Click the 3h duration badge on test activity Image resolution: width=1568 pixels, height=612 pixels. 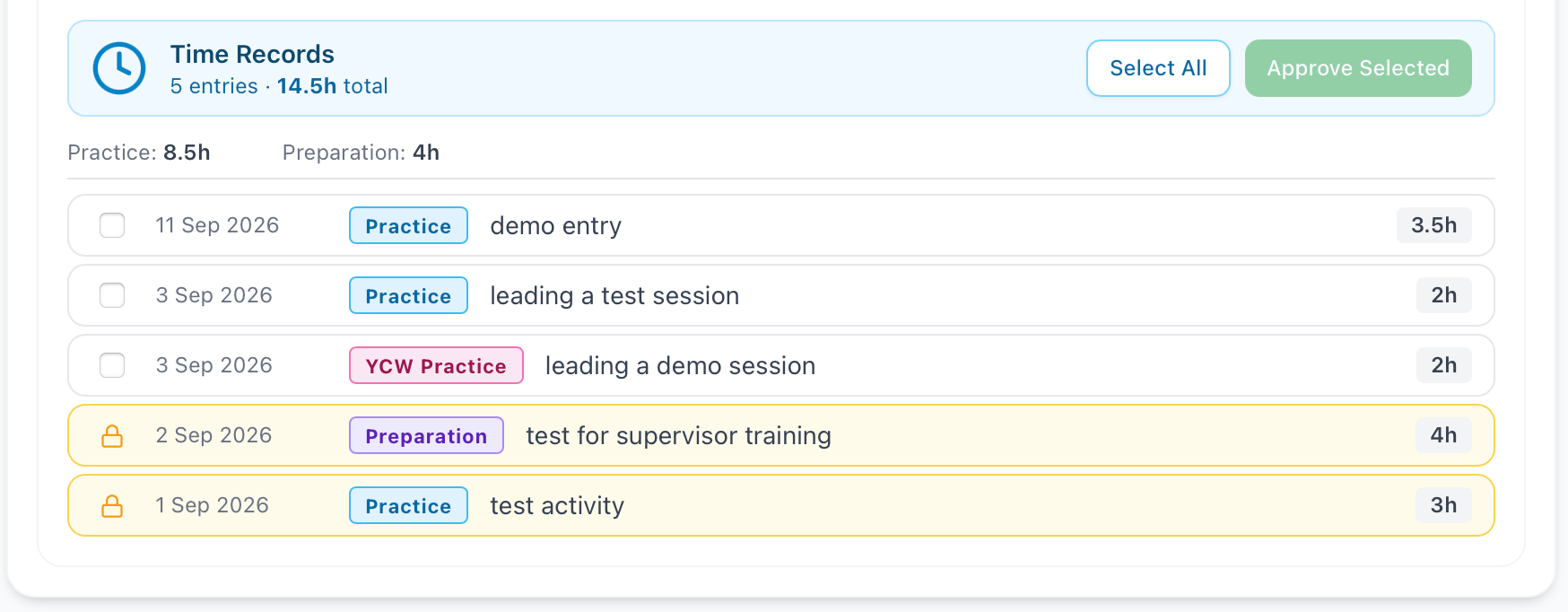click(1443, 505)
